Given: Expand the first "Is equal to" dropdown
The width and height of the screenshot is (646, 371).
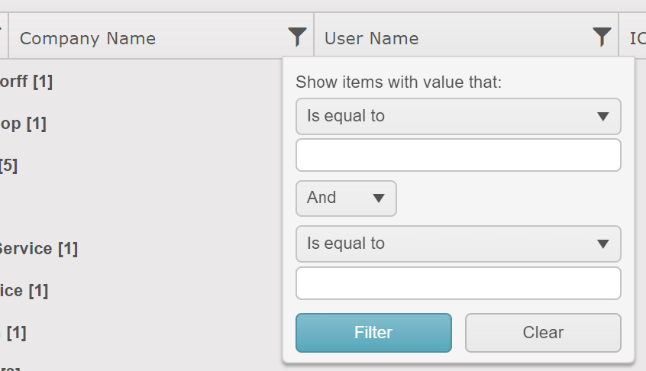Looking at the screenshot, I should tap(458, 116).
